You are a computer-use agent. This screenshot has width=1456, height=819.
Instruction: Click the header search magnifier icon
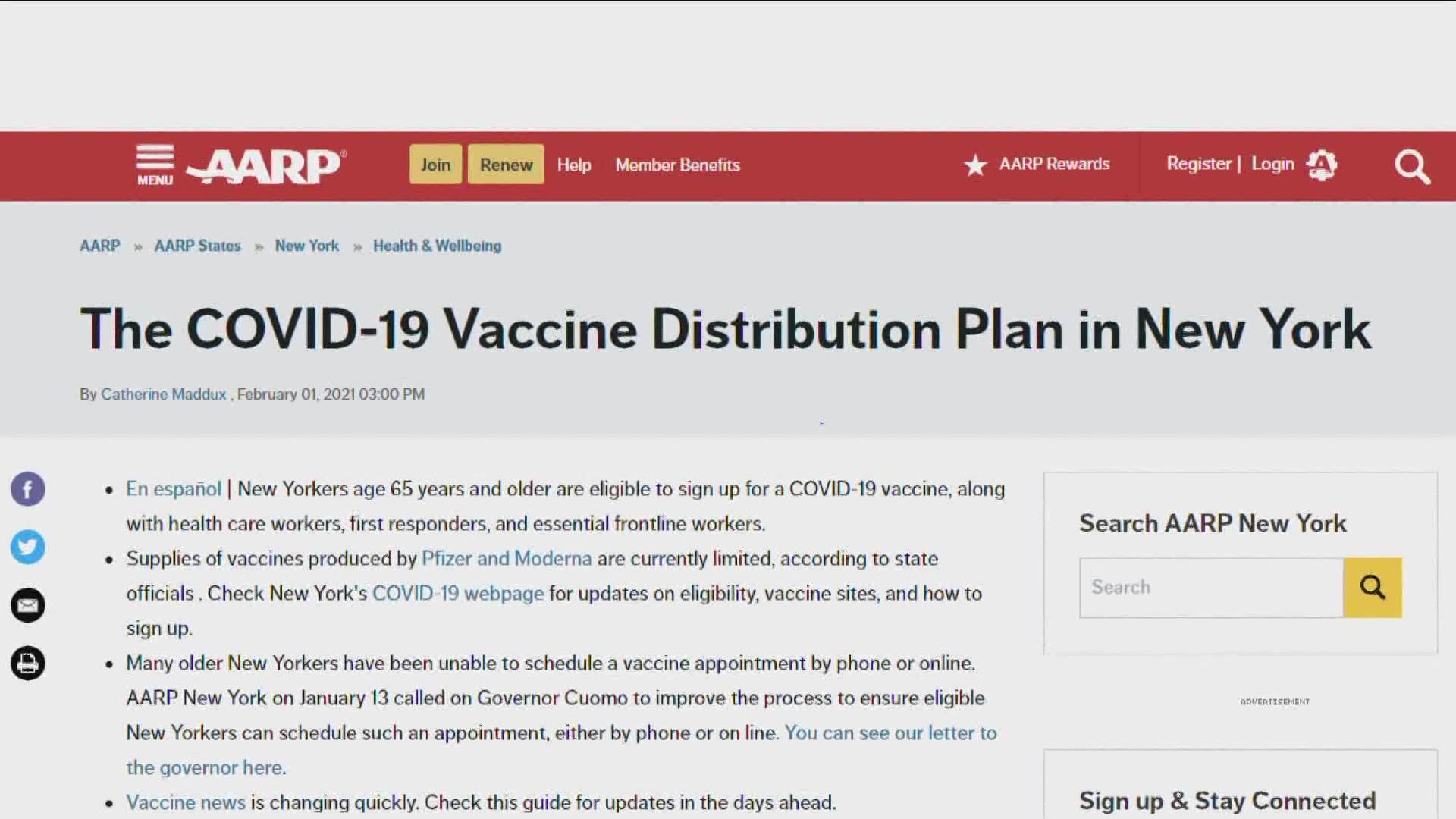point(1412,167)
